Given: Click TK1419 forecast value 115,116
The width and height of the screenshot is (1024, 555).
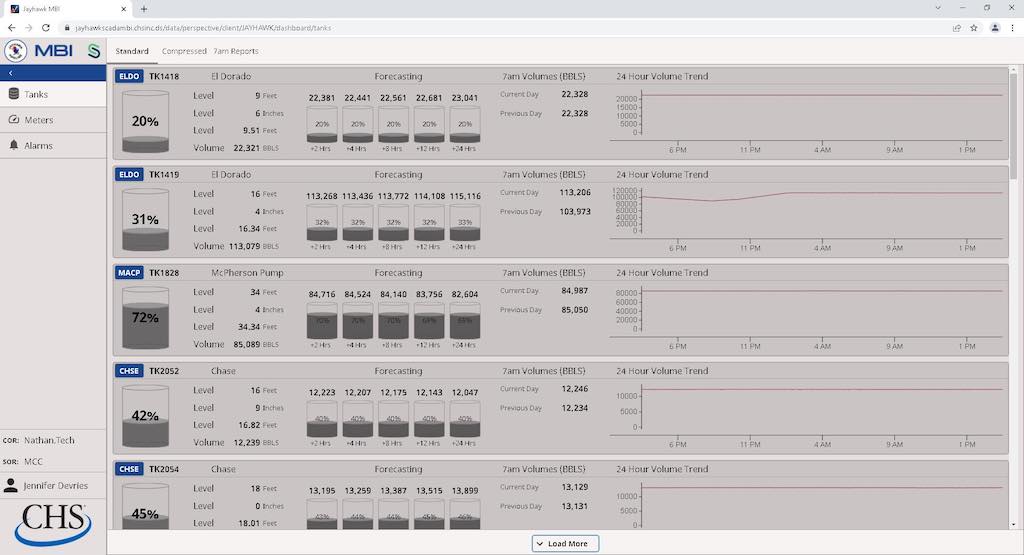Looking at the screenshot, I should coord(465,196).
